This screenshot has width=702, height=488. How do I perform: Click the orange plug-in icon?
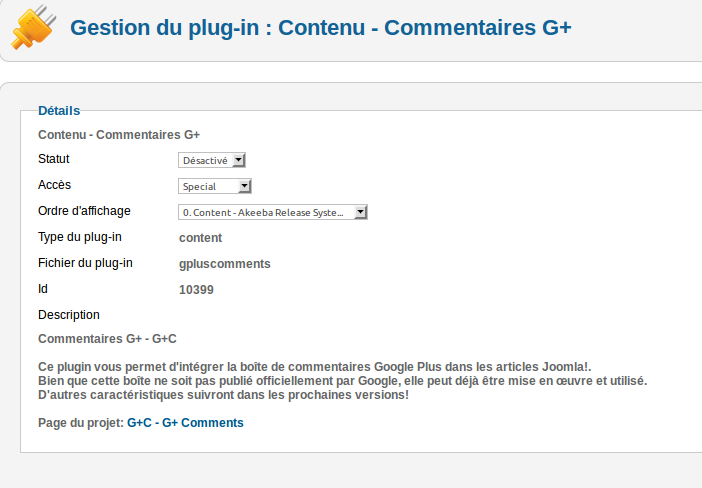33,27
